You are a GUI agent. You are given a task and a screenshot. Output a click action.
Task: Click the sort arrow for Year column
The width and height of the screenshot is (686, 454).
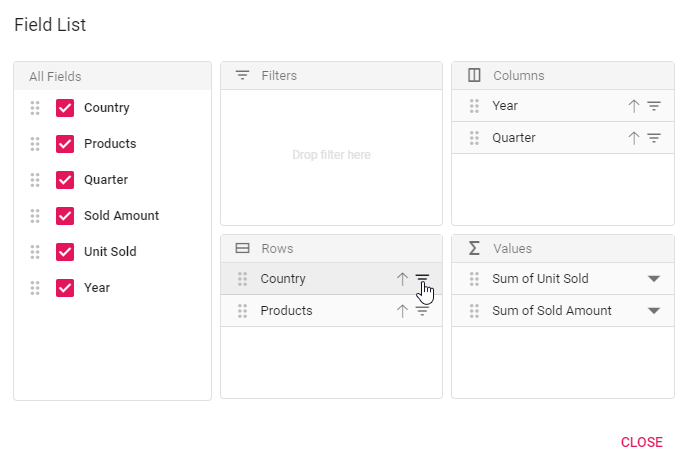tap(634, 106)
